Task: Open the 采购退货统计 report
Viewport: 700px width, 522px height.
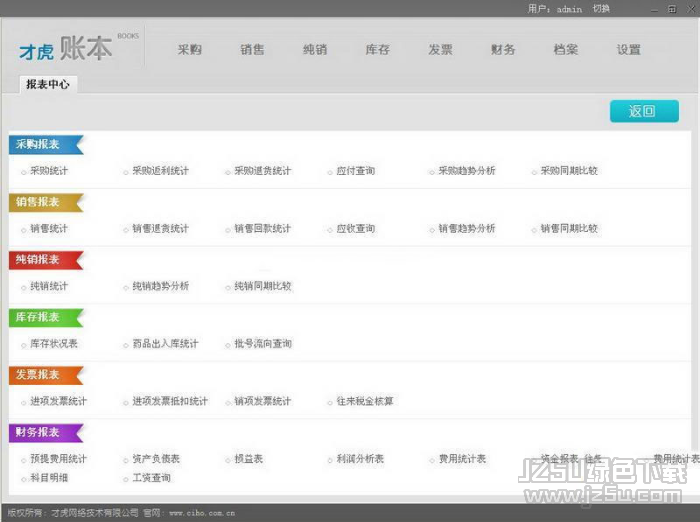Action: pos(262,171)
